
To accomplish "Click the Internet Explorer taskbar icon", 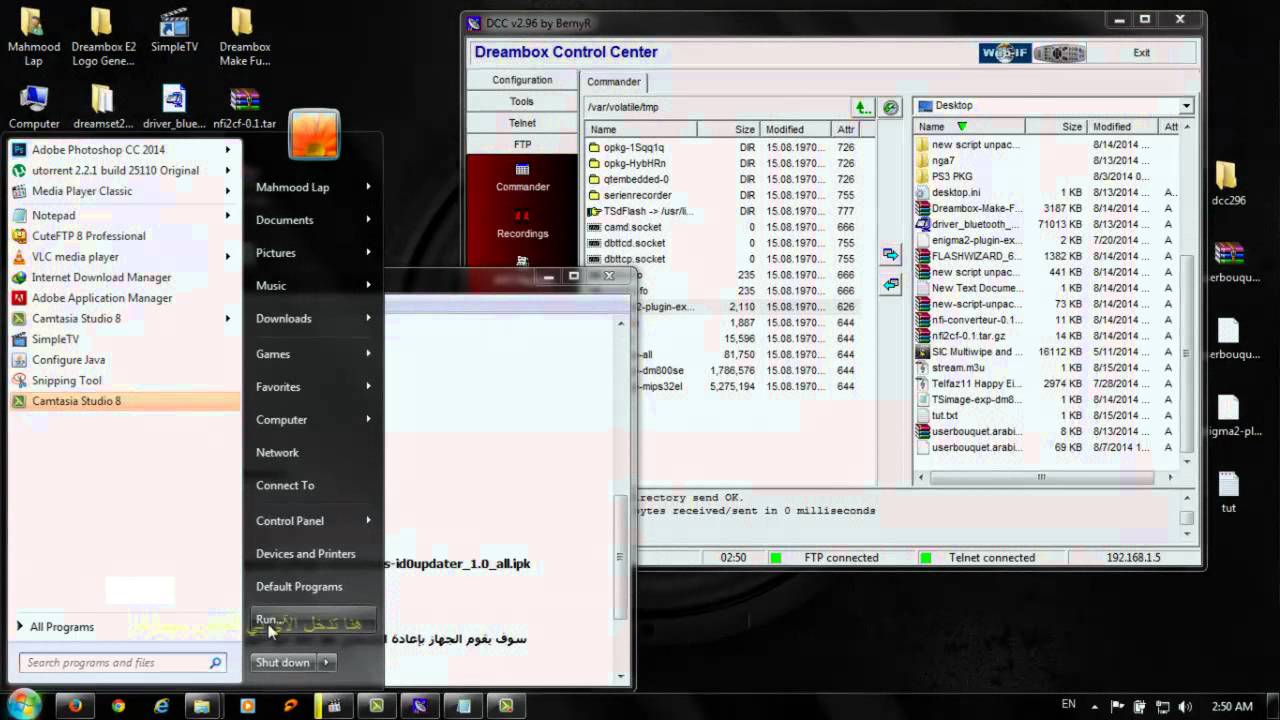I will click(162, 705).
